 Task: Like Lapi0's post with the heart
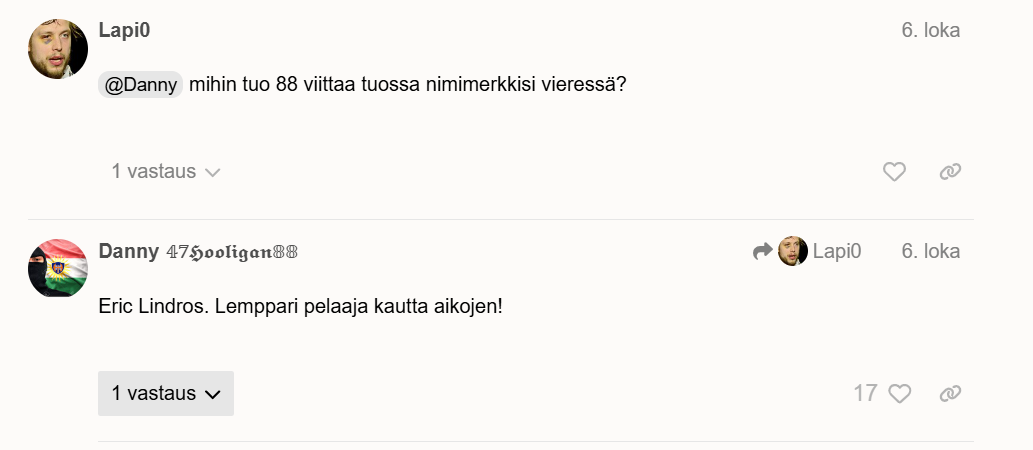(894, 172)
